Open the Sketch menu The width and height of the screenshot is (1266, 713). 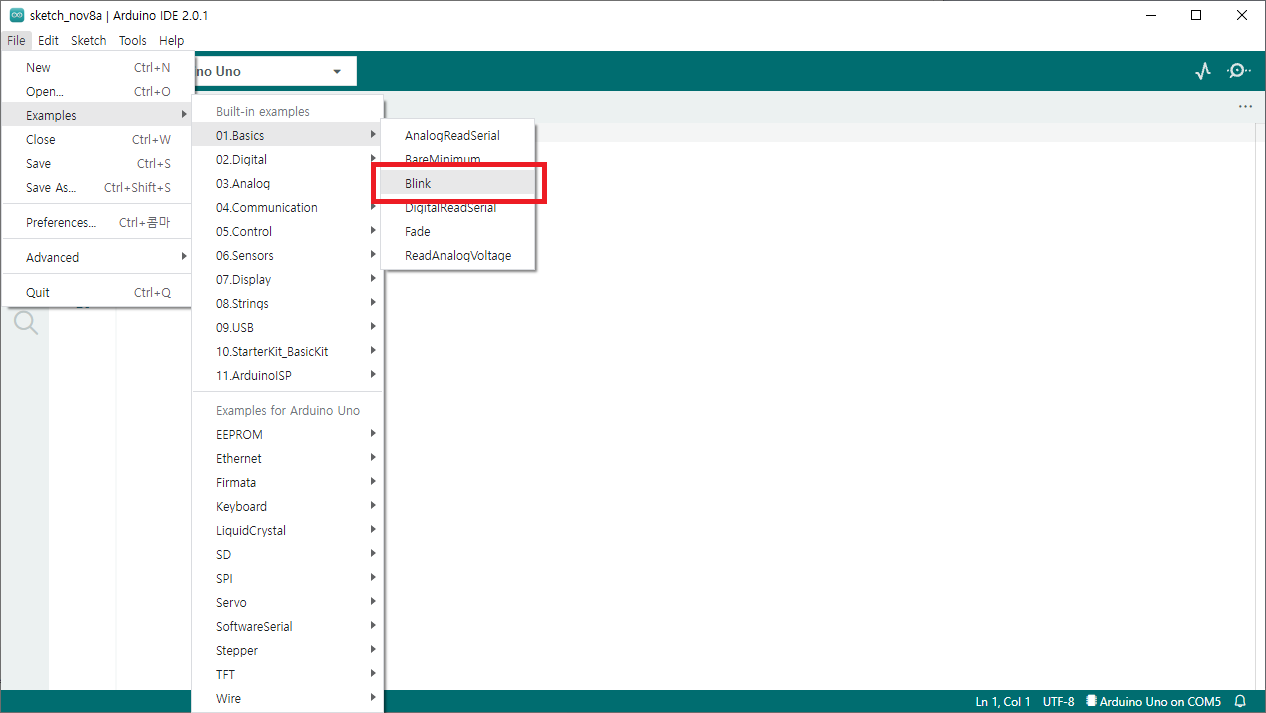coord(88,41)
